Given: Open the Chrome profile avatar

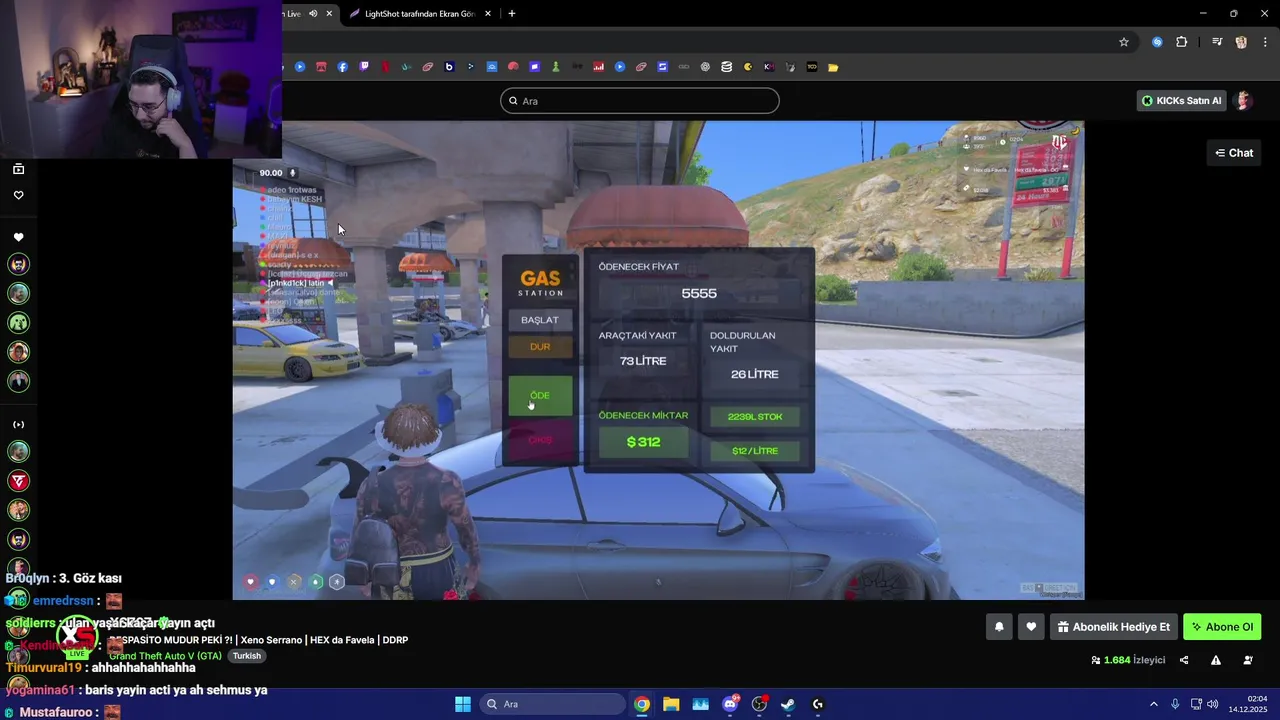Looking at the screenshot, I should coord(1241,42).
